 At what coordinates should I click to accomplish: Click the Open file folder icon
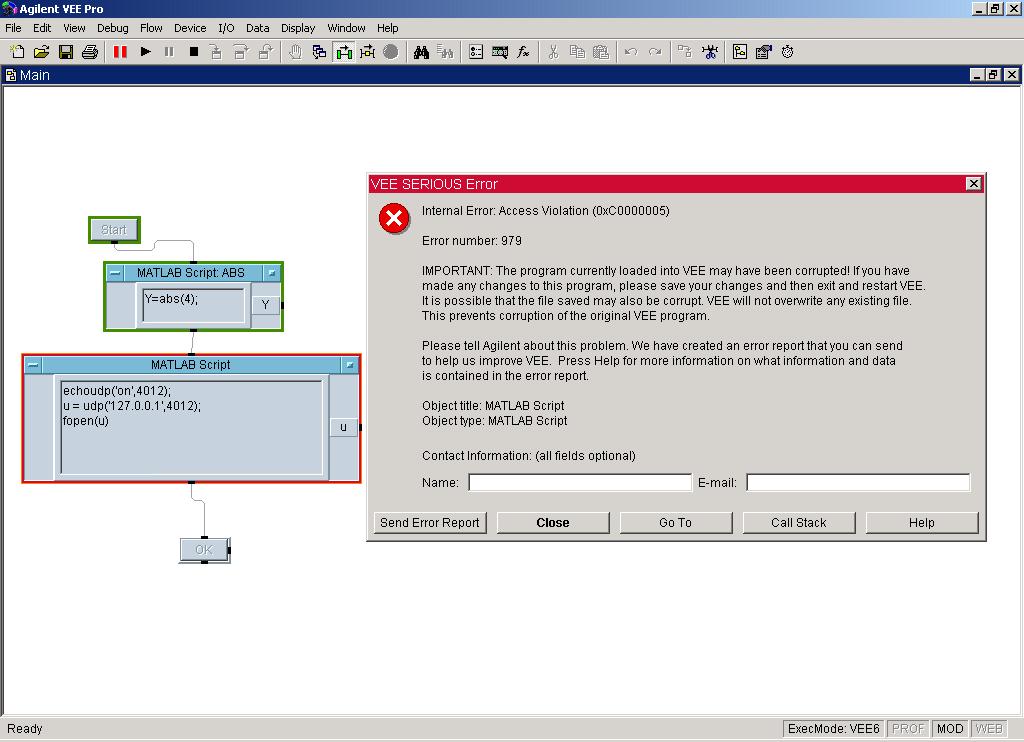pos(42,52)
